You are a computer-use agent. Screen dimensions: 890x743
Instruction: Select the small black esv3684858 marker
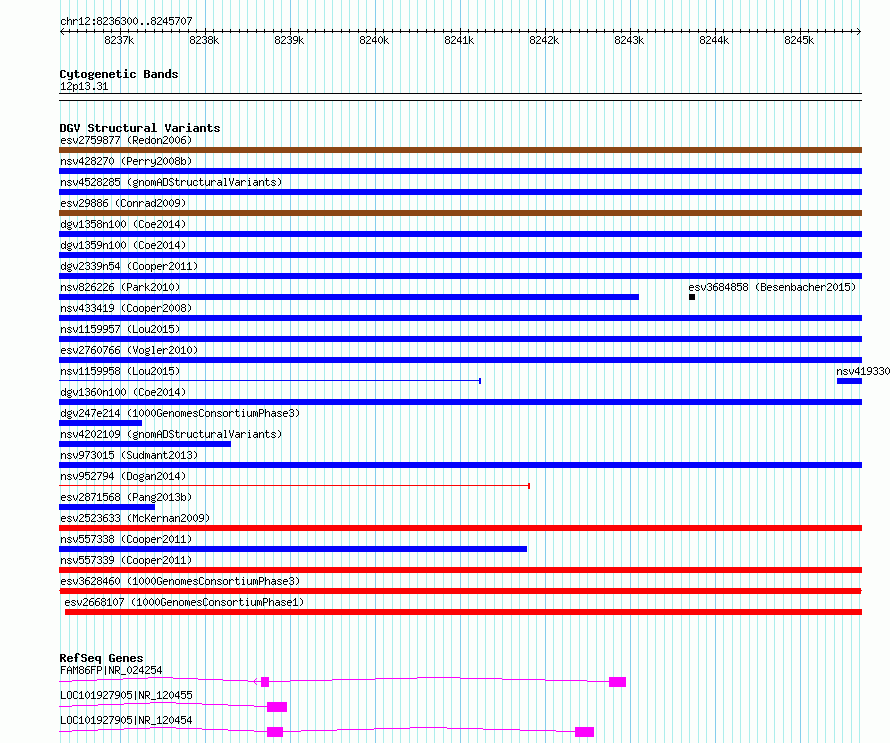click(692, 297)
